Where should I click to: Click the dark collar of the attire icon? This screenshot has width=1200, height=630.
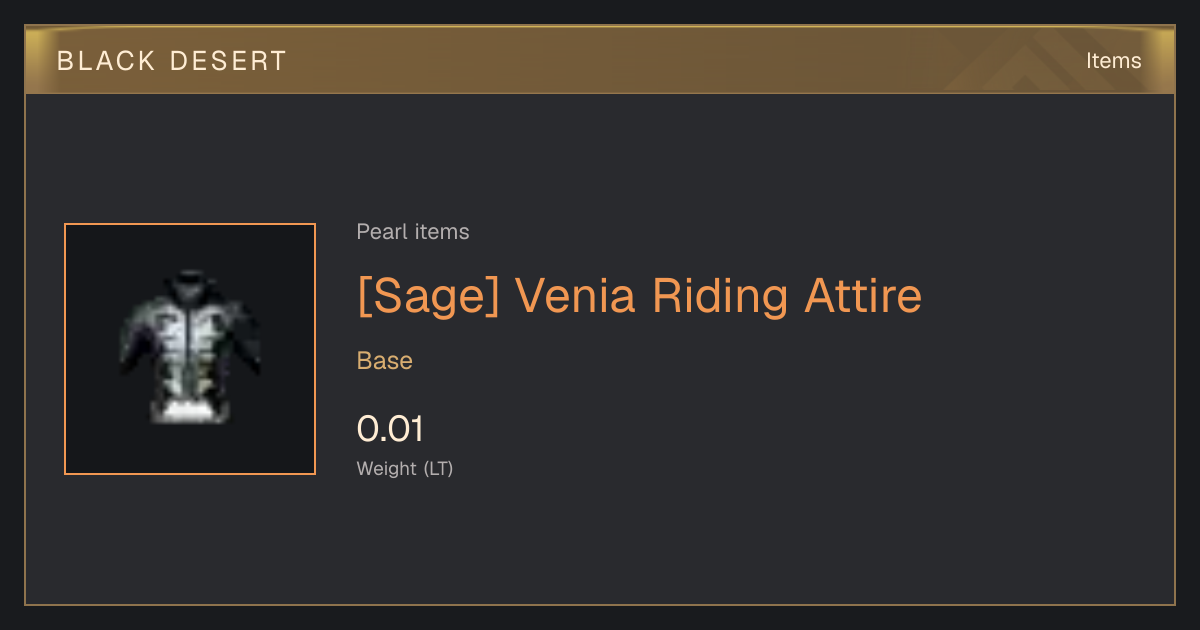point(189,280)
